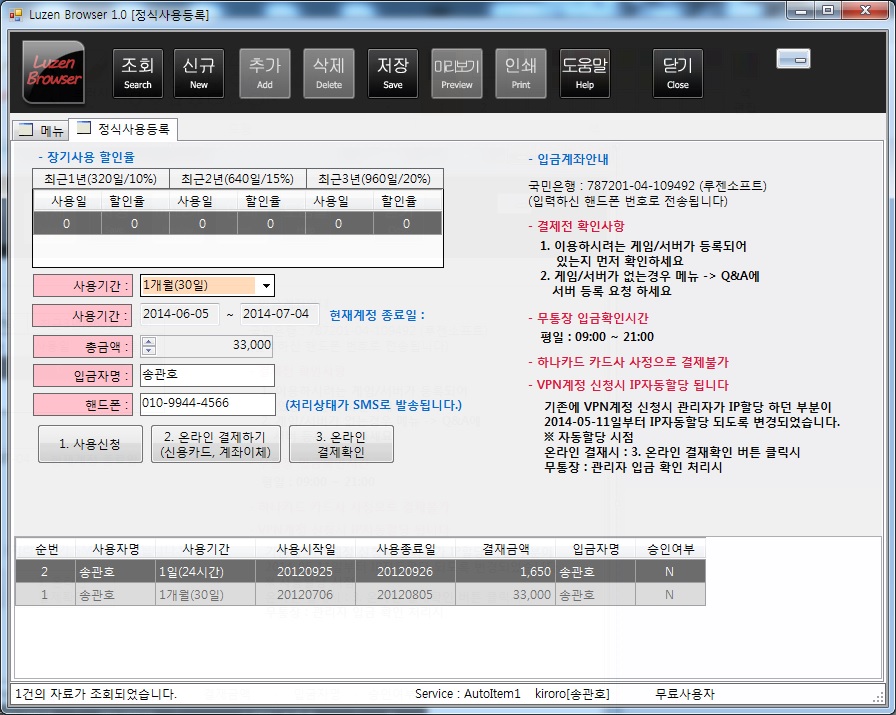Click the 조회 (Search) toolbar icon
The width and height of the screenshot is (896, 715).
[x=137, y=73]
